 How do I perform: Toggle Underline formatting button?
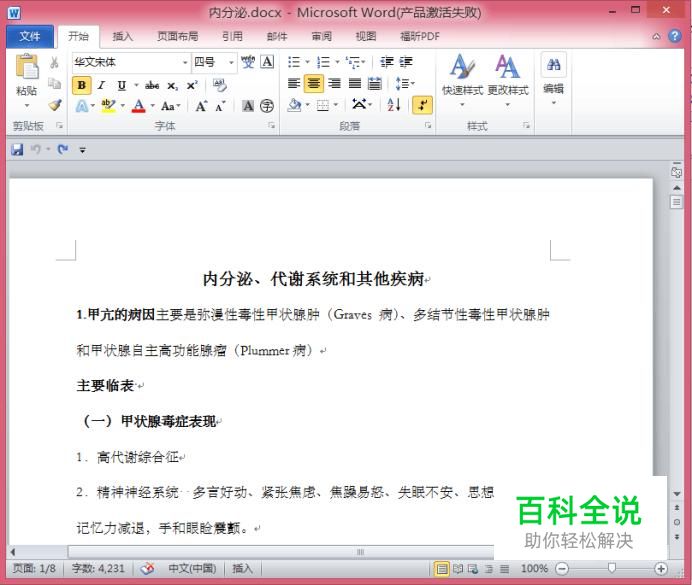click(121, 85)
